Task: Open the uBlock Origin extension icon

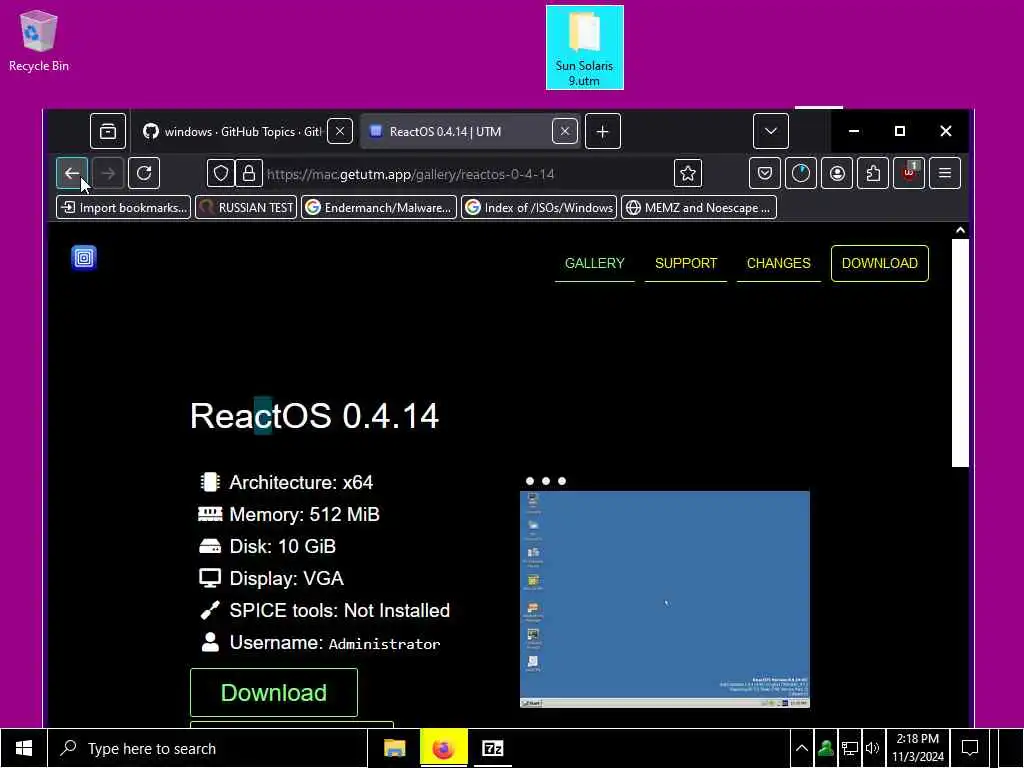Action: [909, 173]
